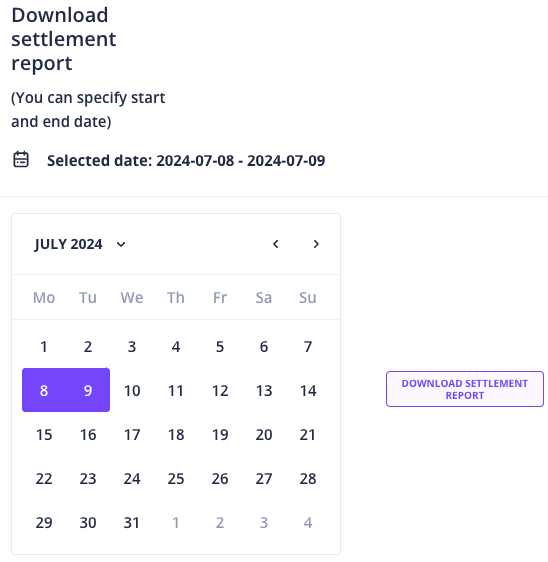
Task: Select July 8 in the calendar
Action: [44, 390]
